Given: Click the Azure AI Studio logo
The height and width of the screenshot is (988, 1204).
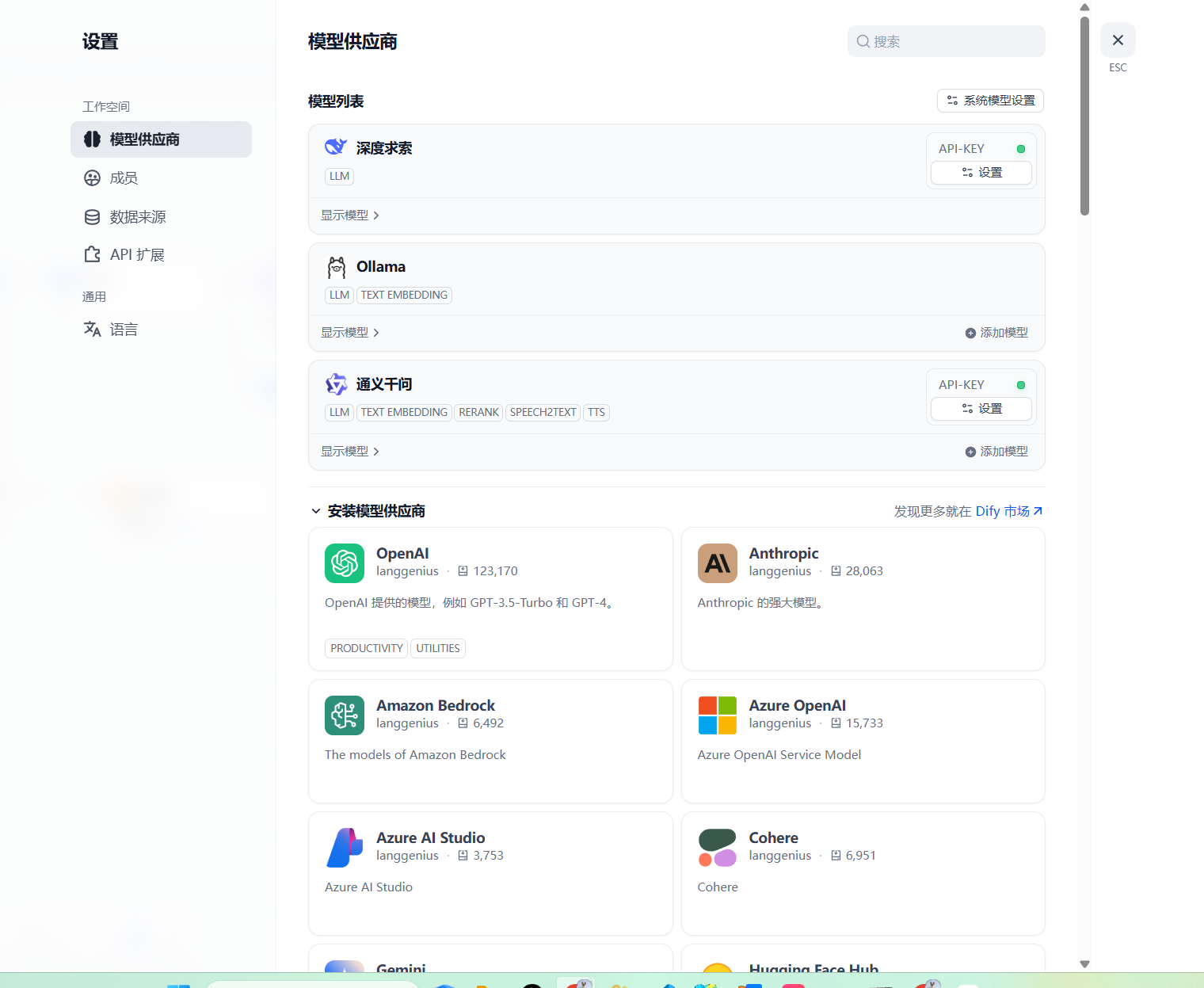Looking at the screenshot, I should [345, 848].
